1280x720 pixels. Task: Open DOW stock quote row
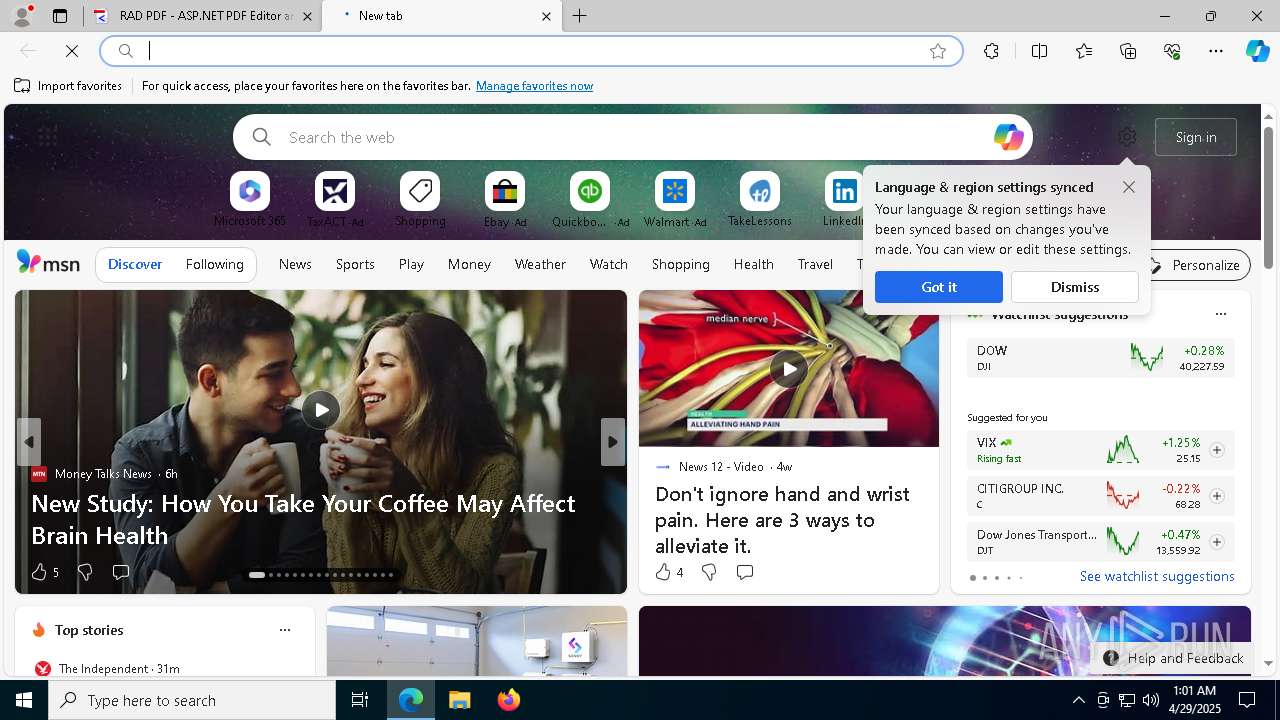point(1100,358)
